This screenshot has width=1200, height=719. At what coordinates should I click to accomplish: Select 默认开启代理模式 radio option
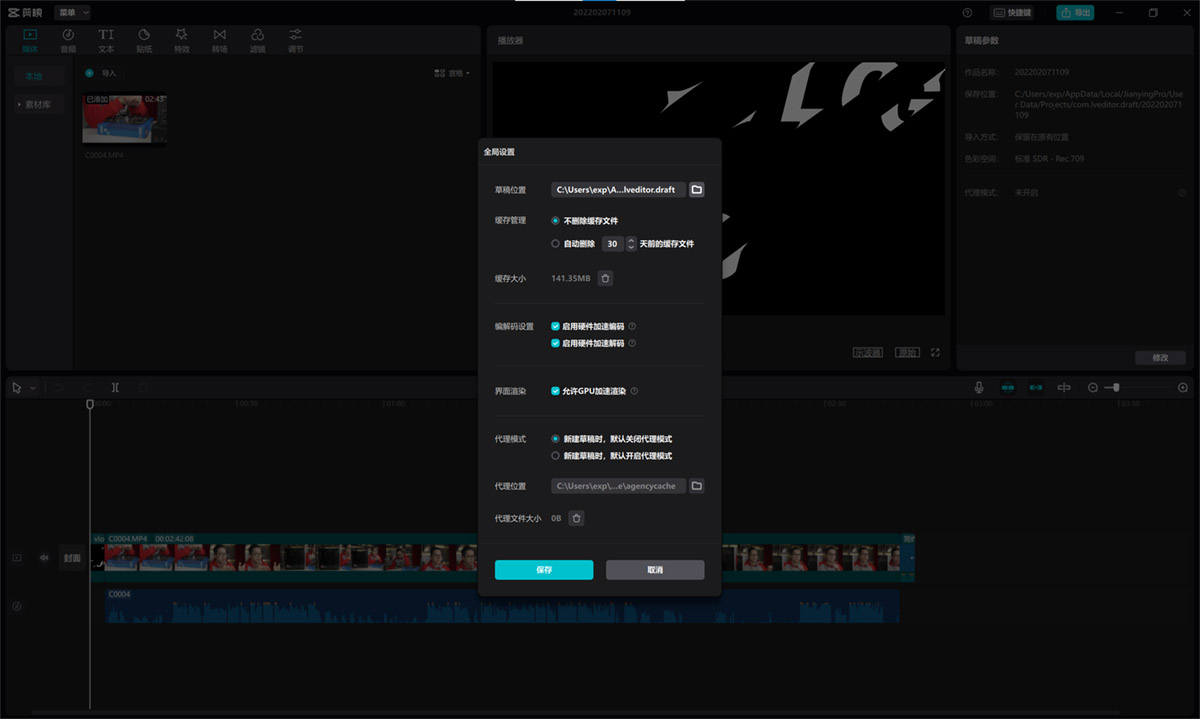pos(555,455)
